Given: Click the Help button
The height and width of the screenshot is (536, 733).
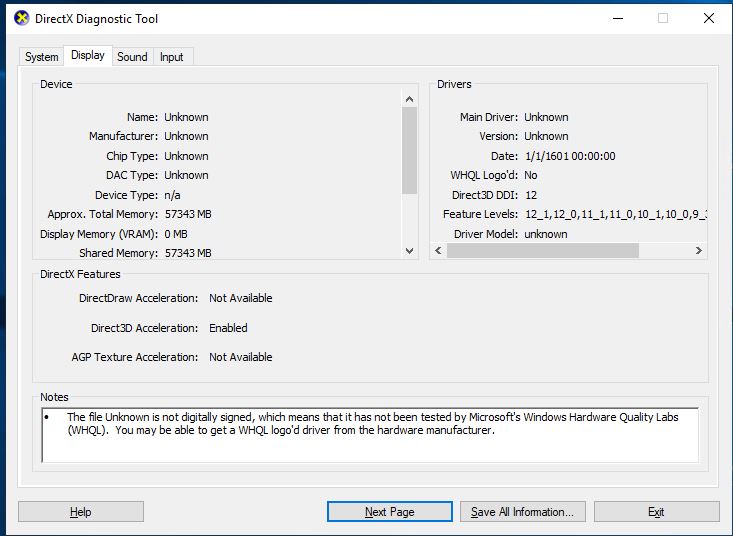Looking at the screenshot, I should 81,512.
